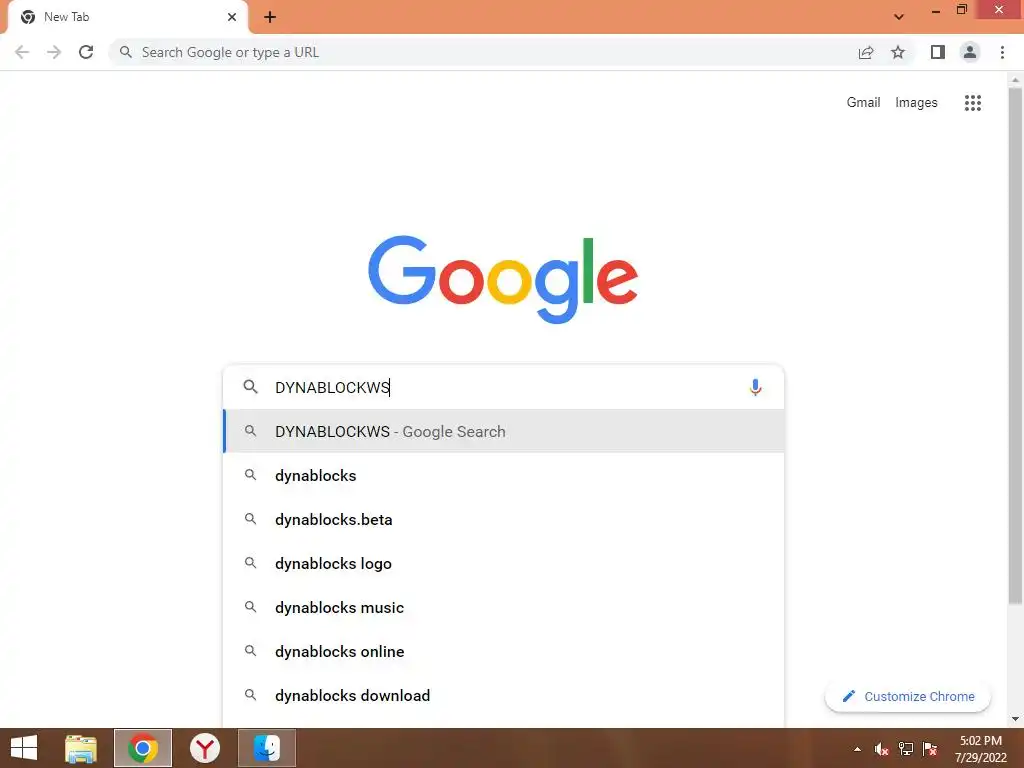Open the network tray icon

click(x=906, y=749)
